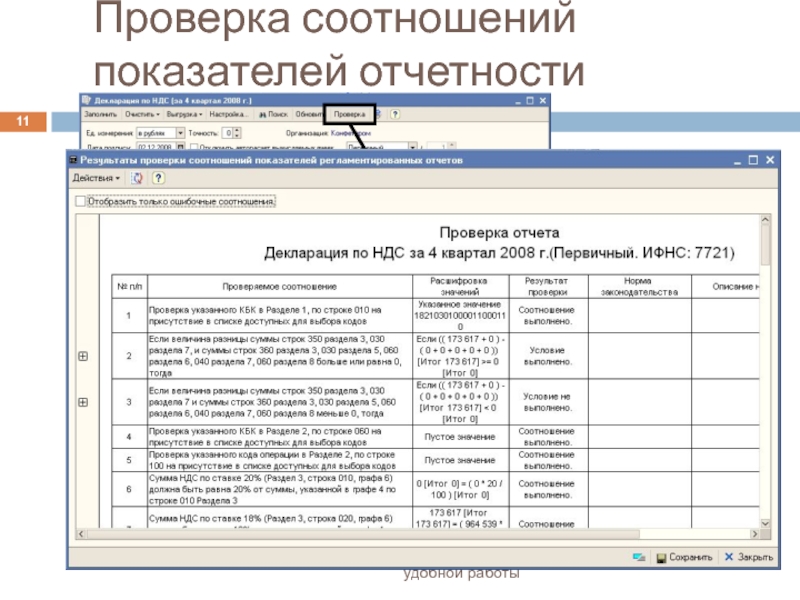This screenshot has width=800, height=600.
Task: Click the help icon in the Декларация window toolbar
Action: click(395, 114)
